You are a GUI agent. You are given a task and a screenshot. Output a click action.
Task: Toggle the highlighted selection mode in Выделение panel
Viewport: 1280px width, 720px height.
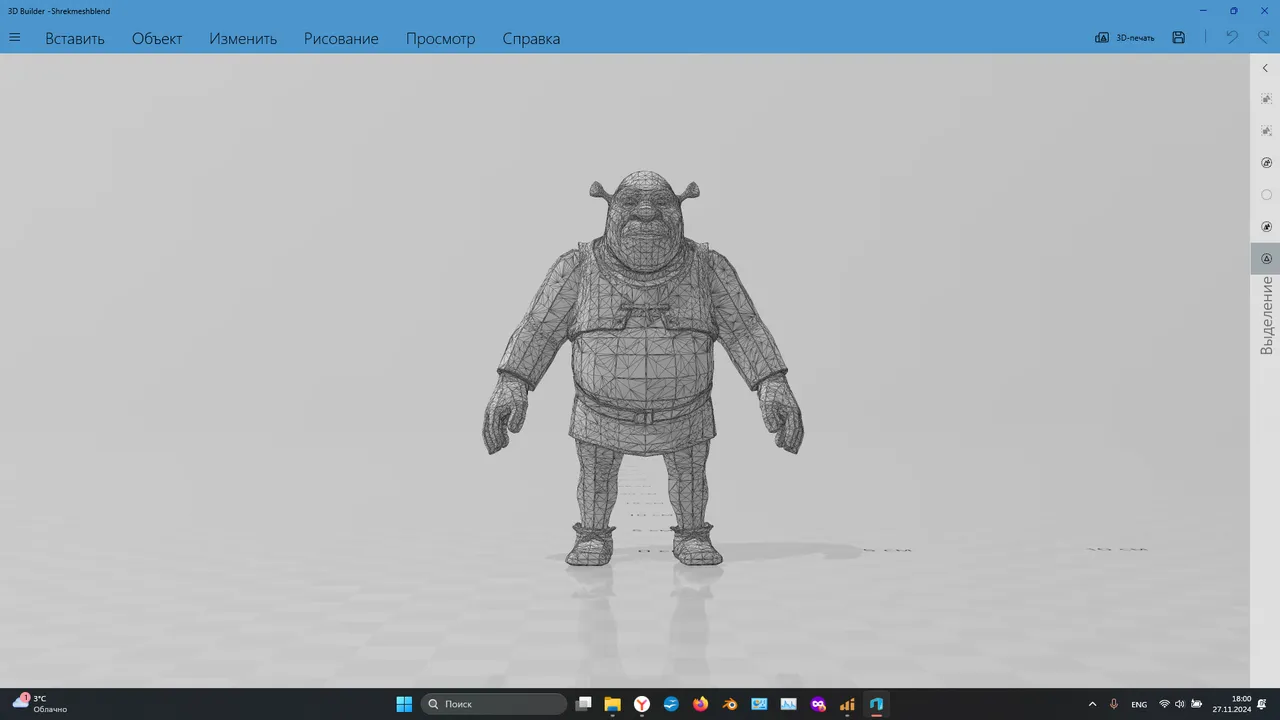[1266, 258]
